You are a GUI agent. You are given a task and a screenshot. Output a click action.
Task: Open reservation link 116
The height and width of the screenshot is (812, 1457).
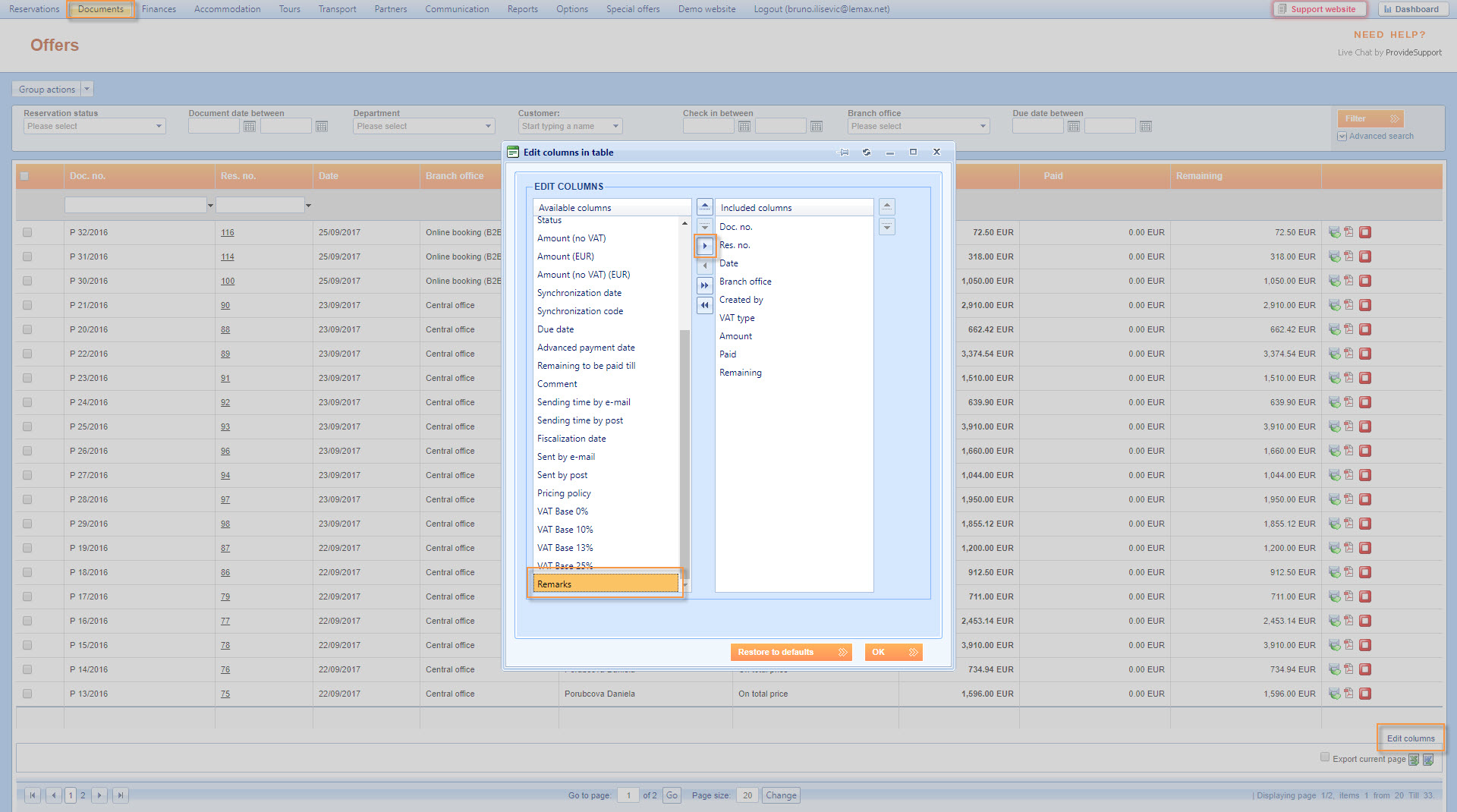tap(228, 232)
